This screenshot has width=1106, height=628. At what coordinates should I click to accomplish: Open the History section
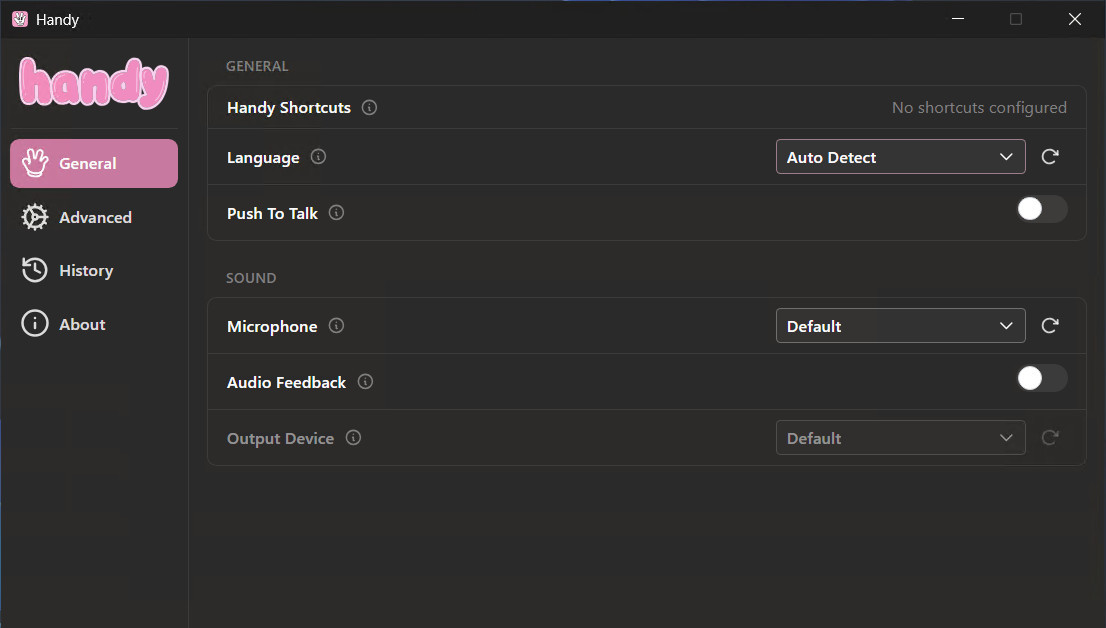[85, 270]
